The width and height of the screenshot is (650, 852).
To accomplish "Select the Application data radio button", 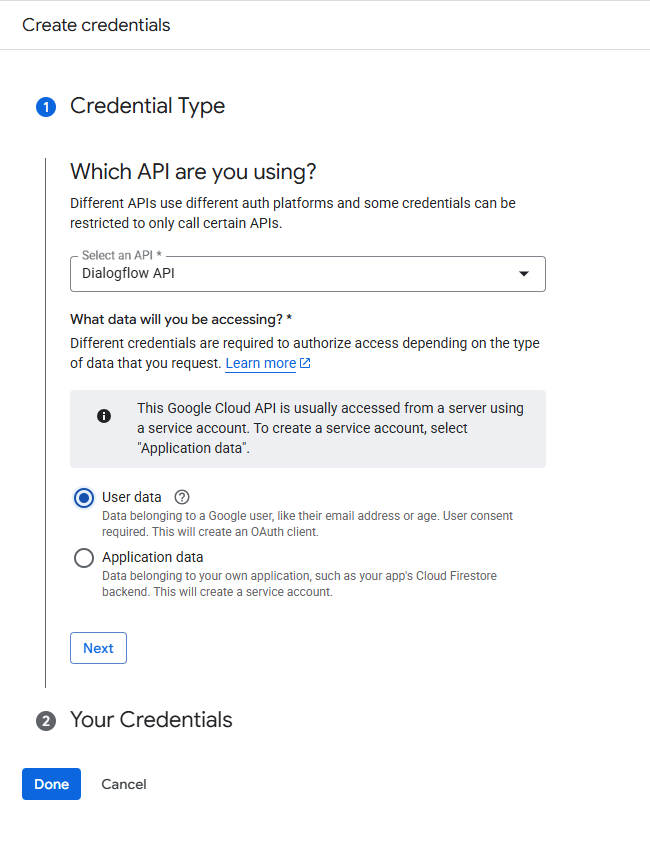I will 84,557.
